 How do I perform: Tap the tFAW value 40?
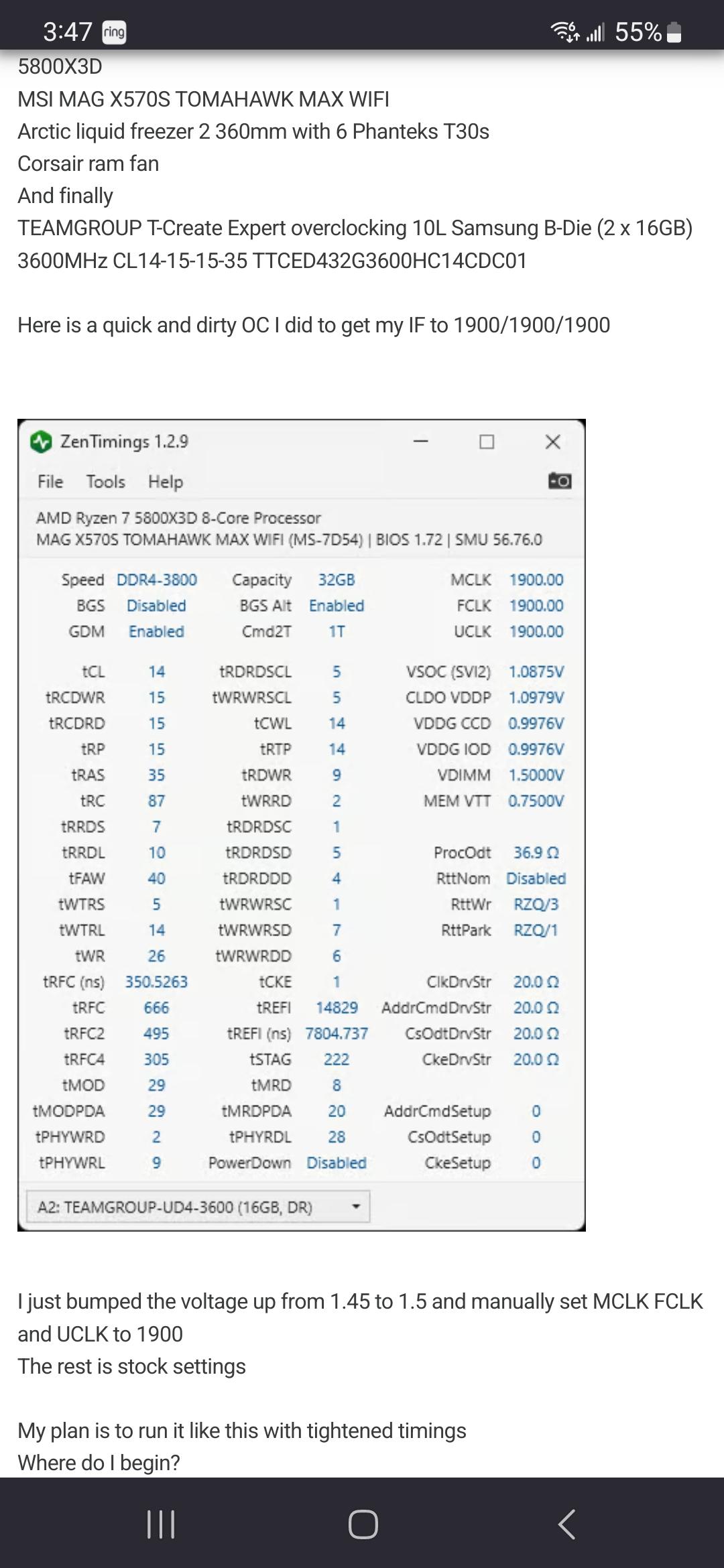click(x=156, y=878)
